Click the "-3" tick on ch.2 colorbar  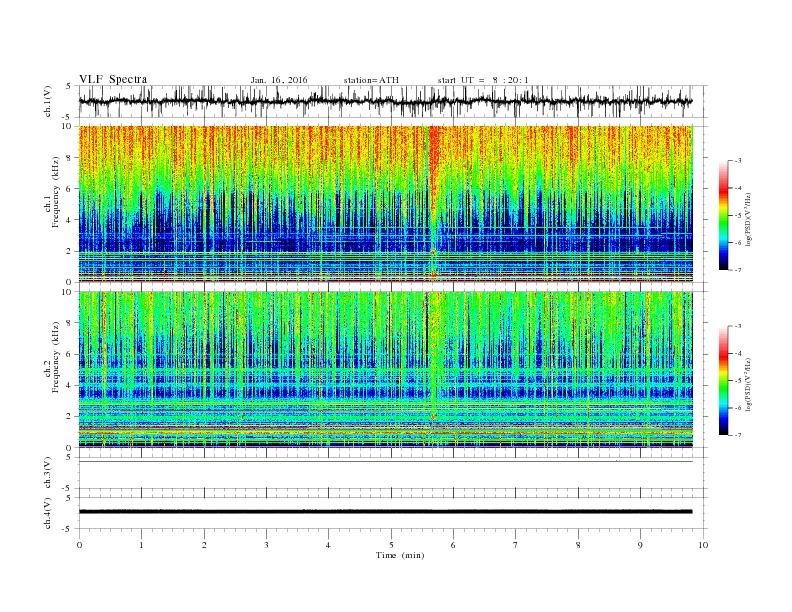pyautogui.click(x=738, y=326)
